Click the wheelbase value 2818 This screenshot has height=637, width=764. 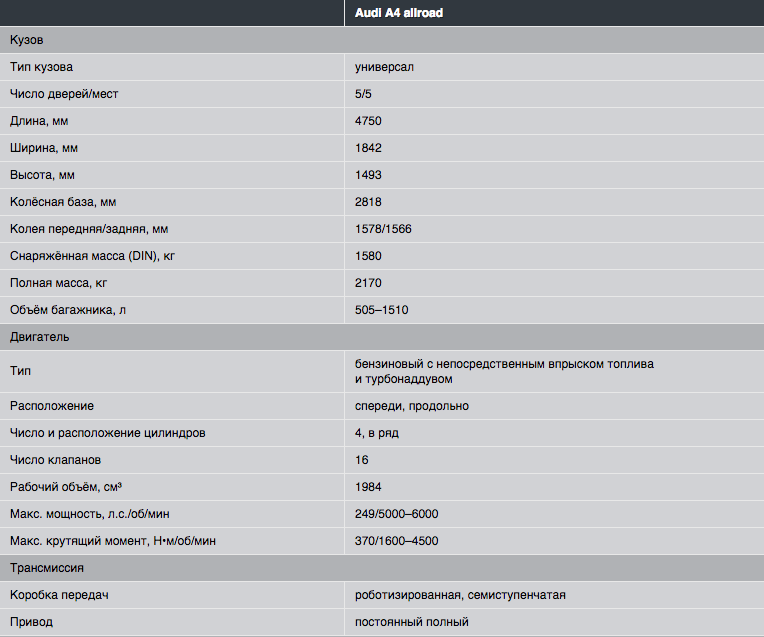click(x=368, y=202)
